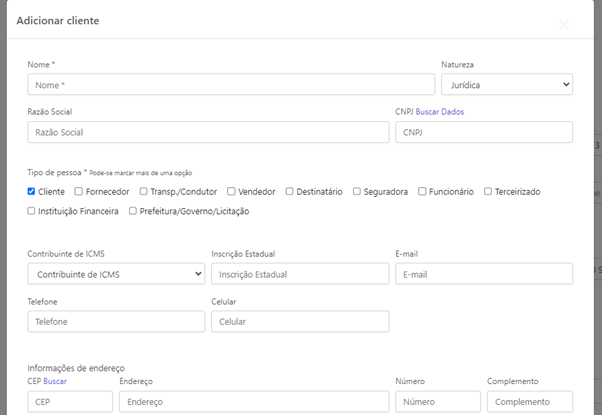Check the Fornecedor checkbox

point(78,191)
